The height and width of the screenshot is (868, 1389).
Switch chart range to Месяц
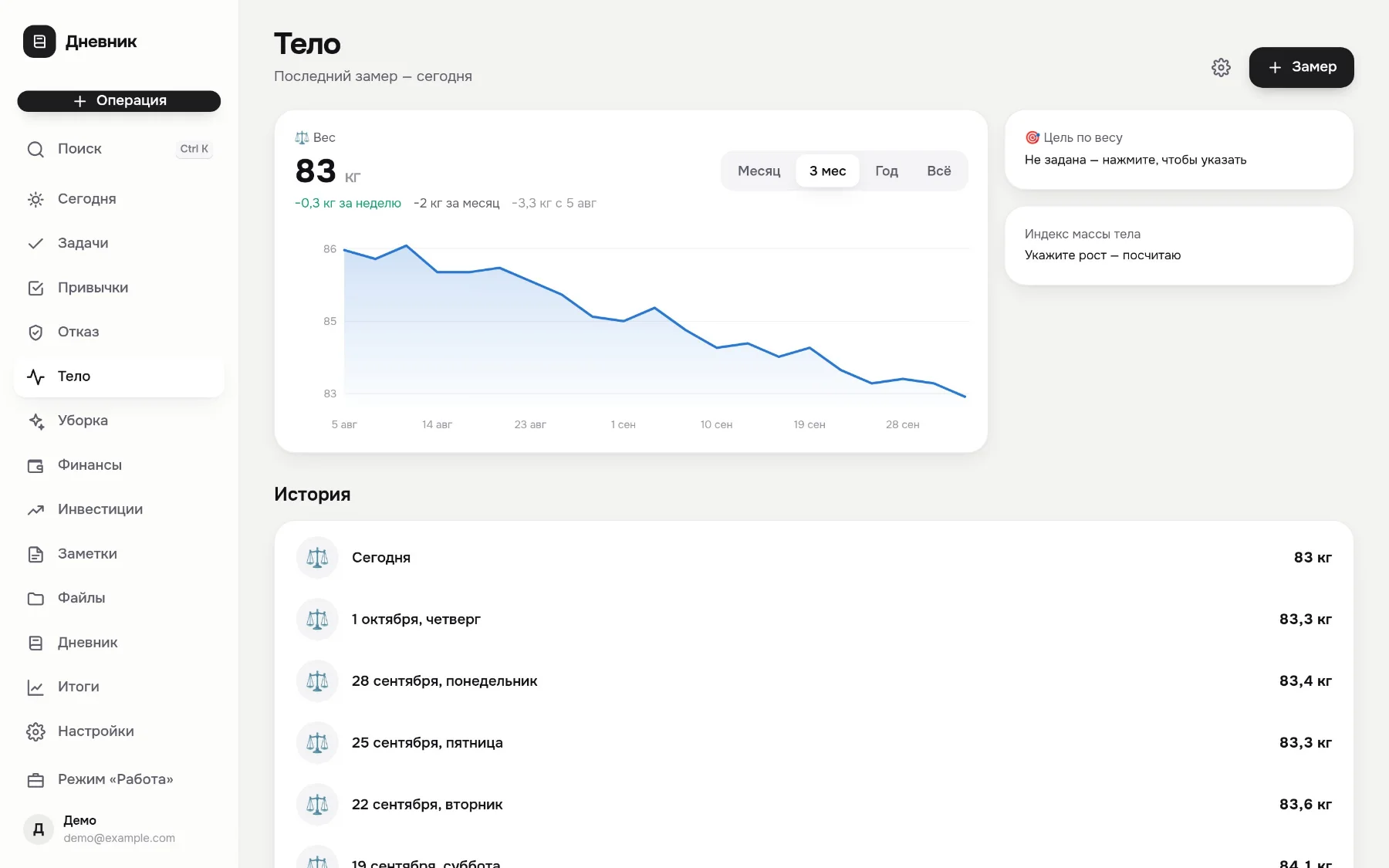pos(759,171)
